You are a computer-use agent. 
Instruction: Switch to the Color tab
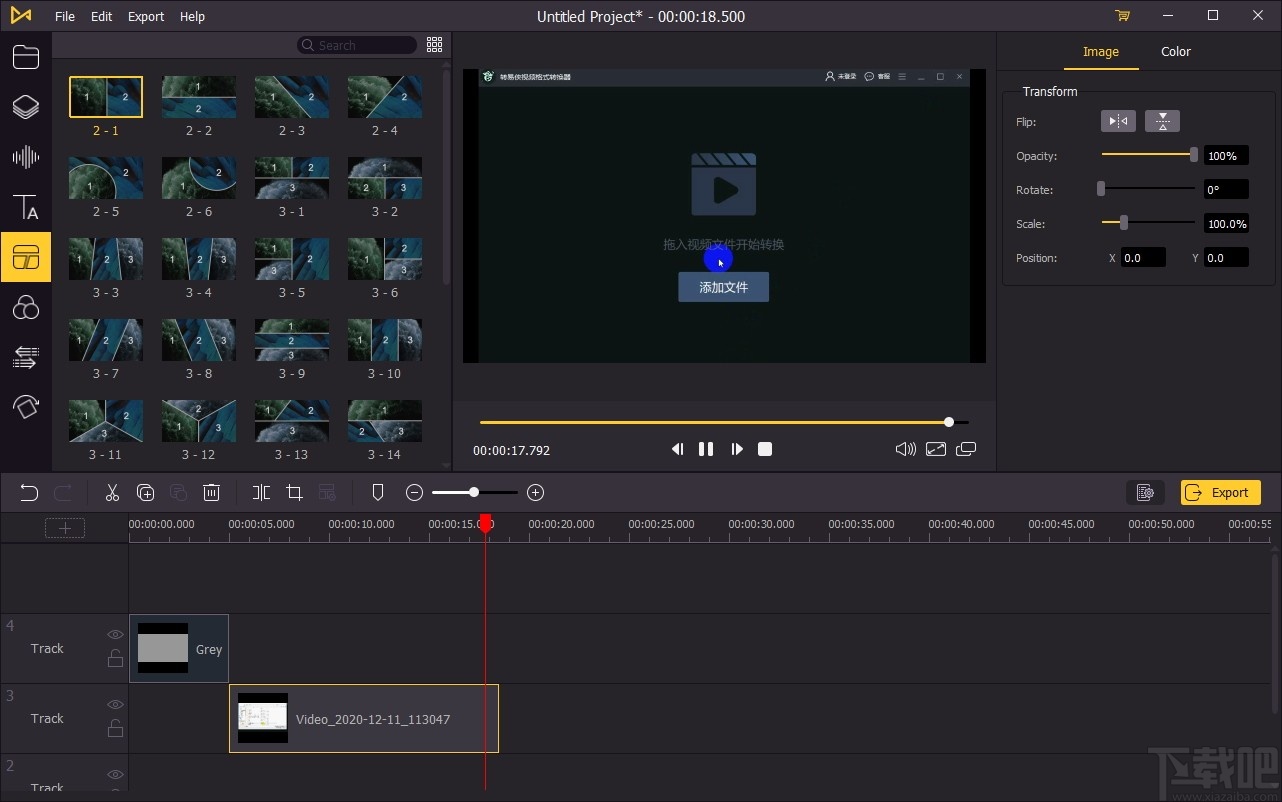[1175, 52]
